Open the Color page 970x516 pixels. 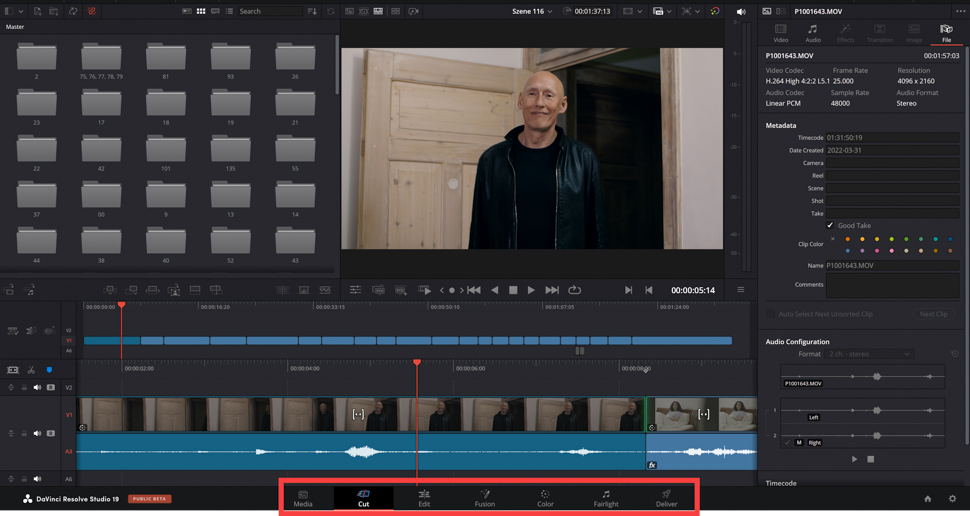coord(545,497)
